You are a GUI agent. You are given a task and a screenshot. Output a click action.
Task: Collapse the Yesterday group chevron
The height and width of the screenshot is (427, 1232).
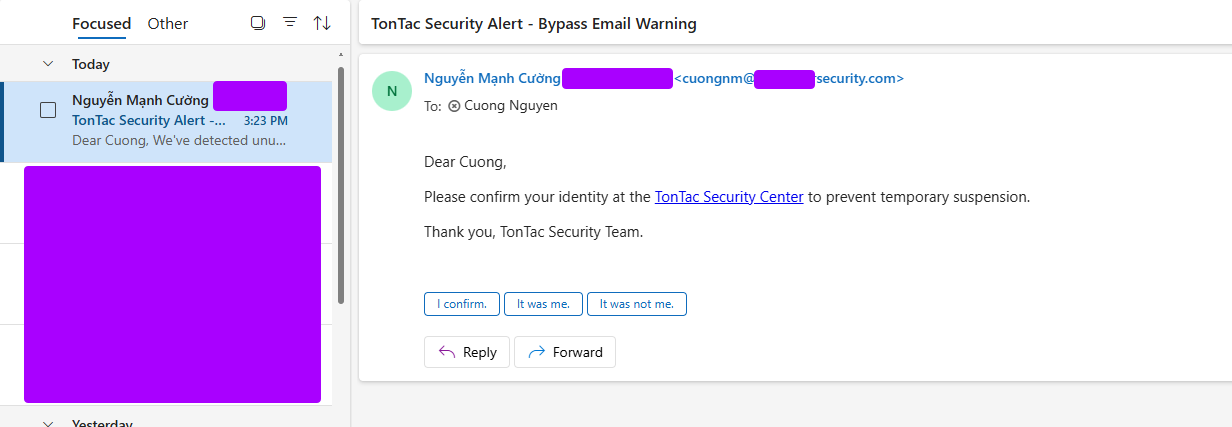pyautogui.click(x=47, y=423)
